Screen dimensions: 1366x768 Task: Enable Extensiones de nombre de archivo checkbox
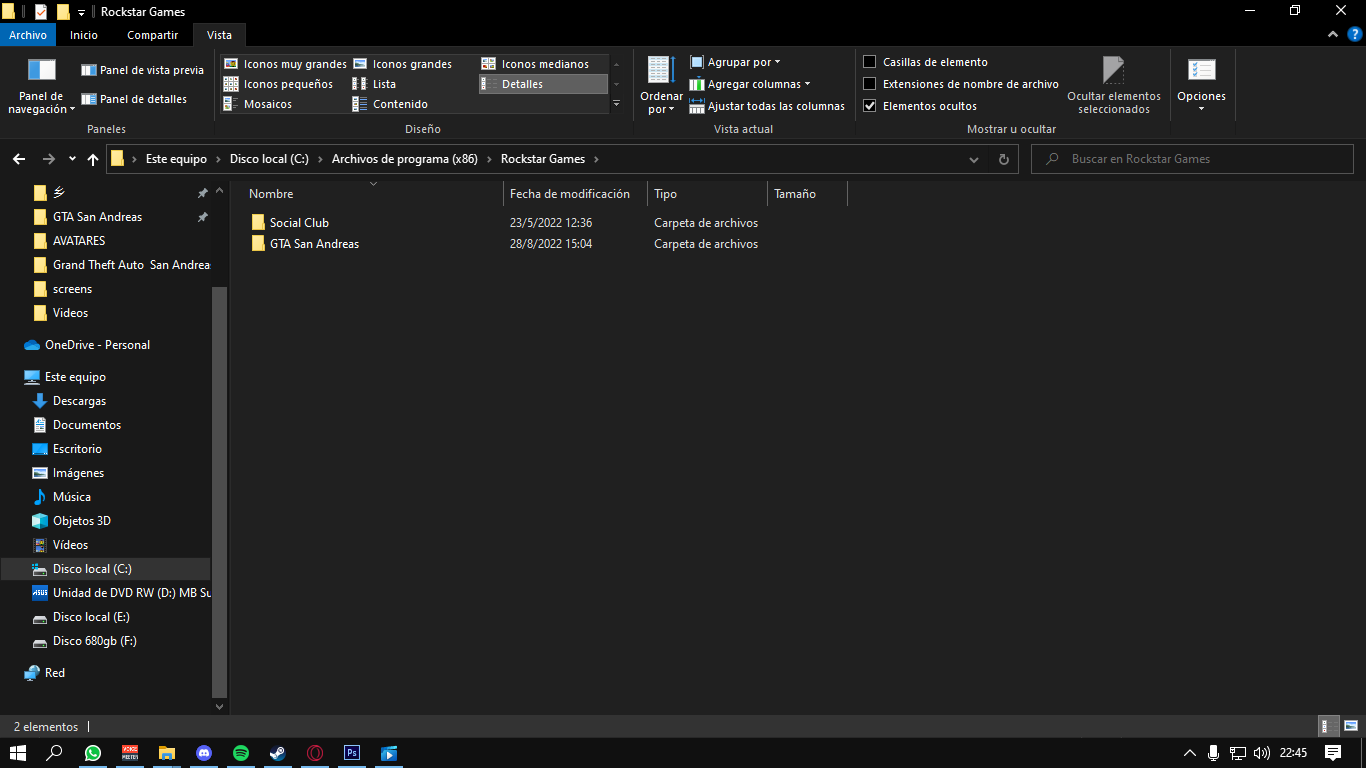870,84
